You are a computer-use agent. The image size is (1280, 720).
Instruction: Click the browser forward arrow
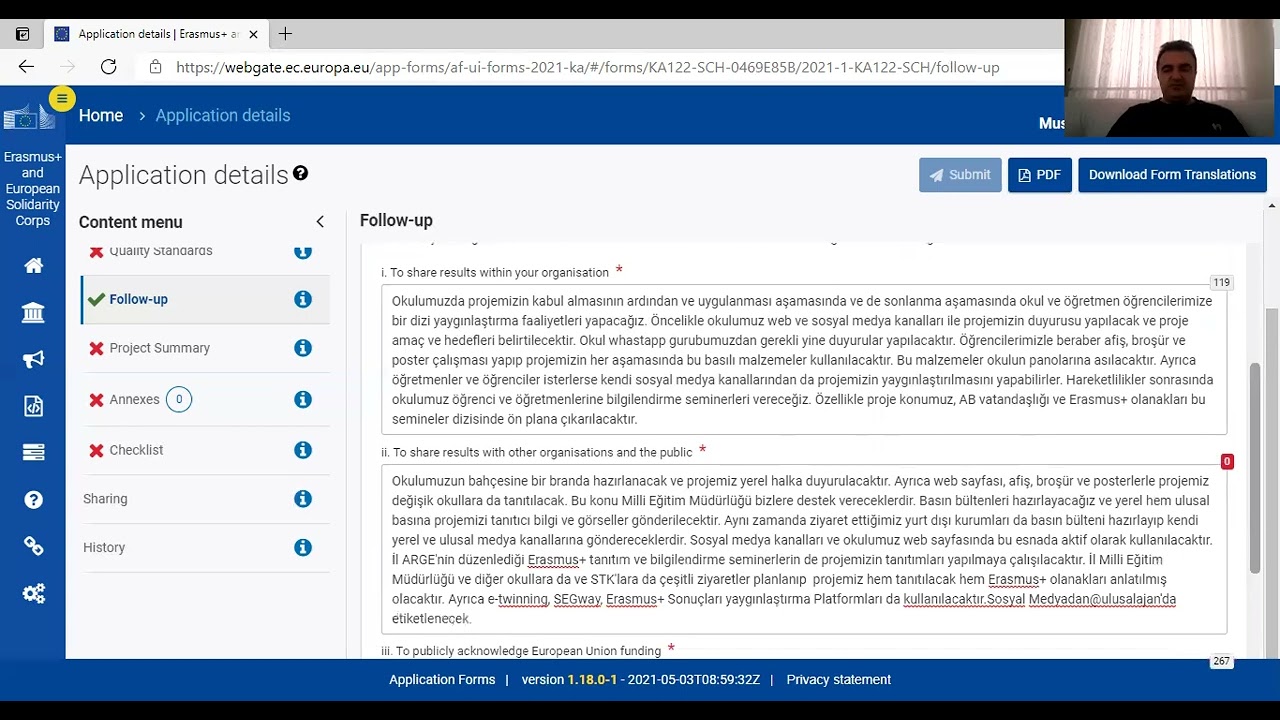(x=68, y=67)
